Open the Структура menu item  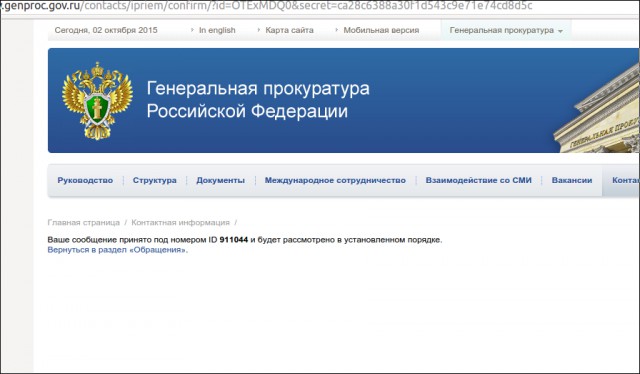point(154,180)
